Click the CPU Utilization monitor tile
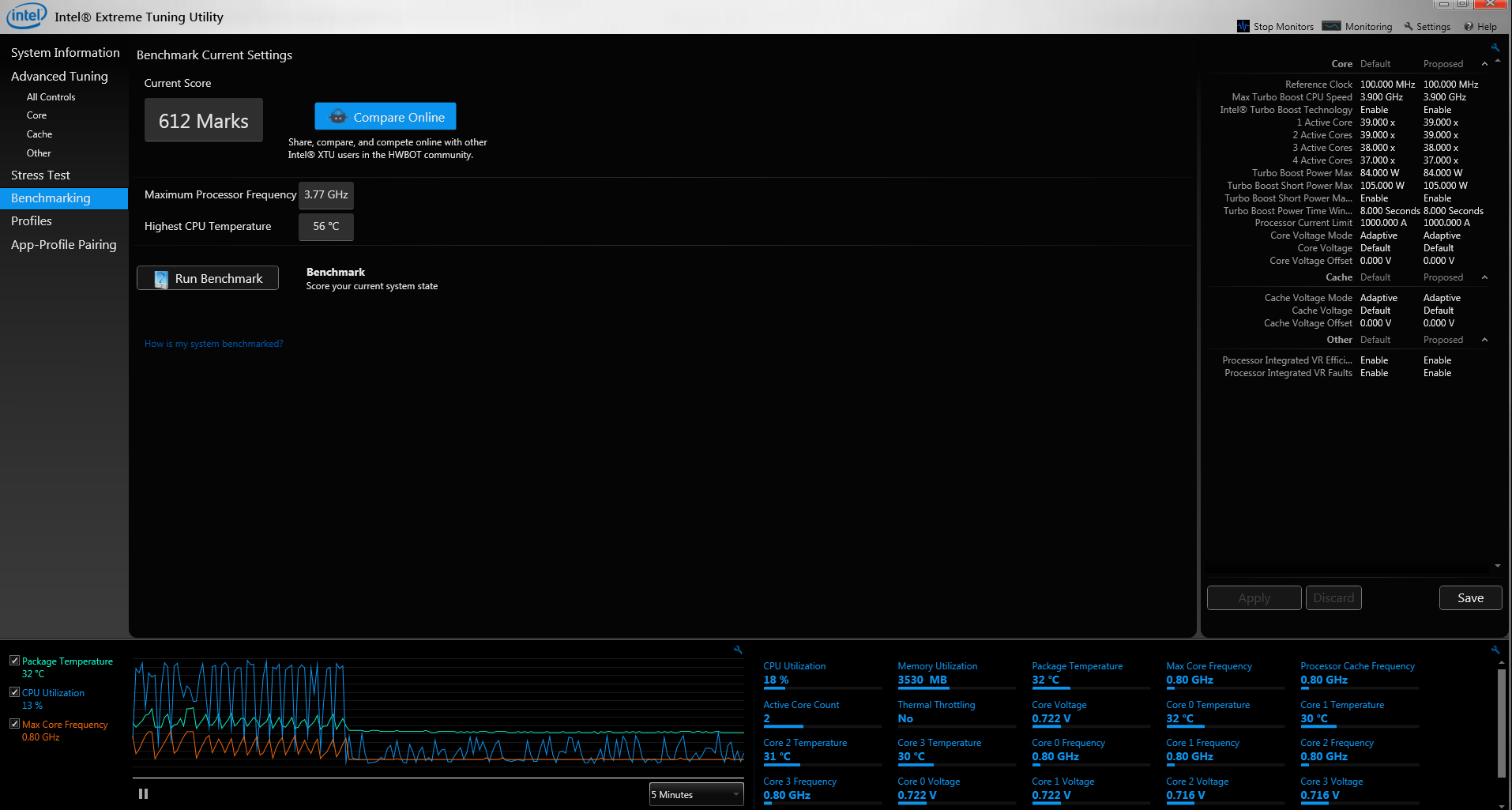 [x=822, y=673]
